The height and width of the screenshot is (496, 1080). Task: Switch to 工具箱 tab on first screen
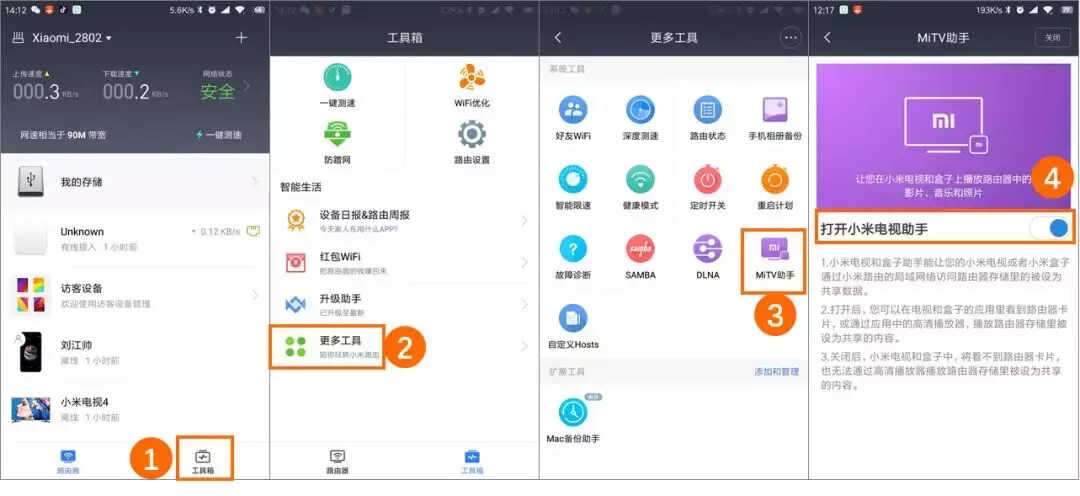coord(203,462)
